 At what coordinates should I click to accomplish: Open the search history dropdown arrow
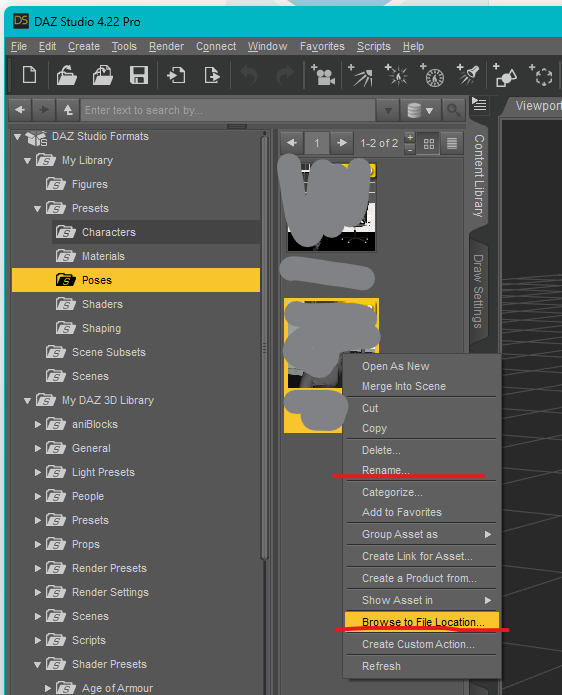[388, 110]
